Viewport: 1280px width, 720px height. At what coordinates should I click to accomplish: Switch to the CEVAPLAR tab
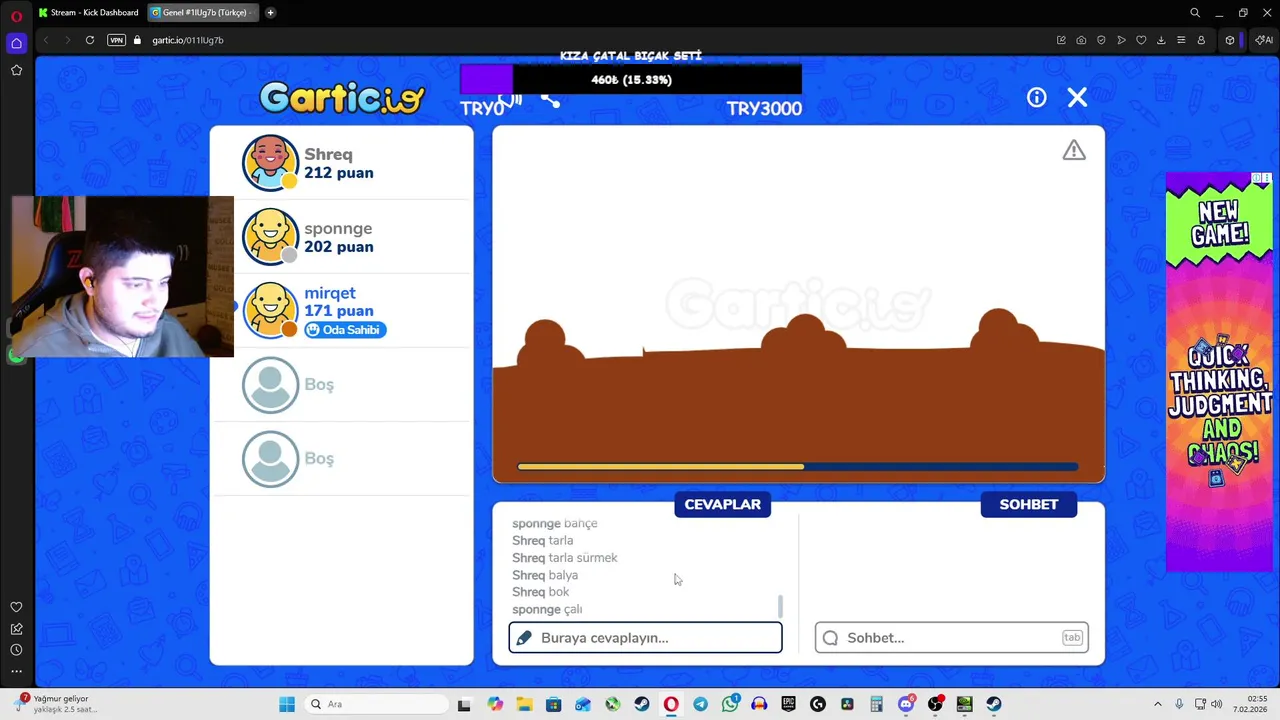point(722,504)
